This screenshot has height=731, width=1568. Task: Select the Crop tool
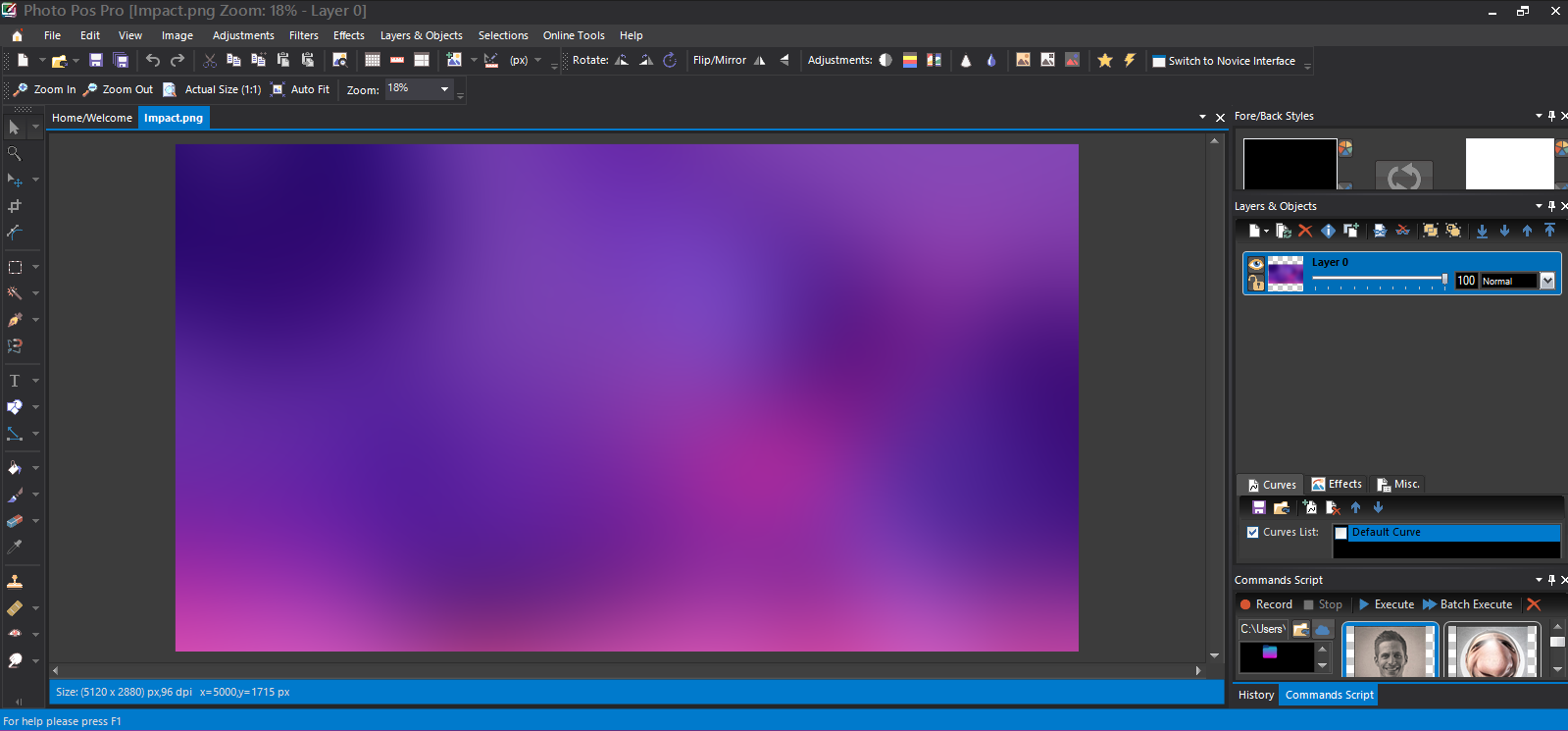pos(15,206)
